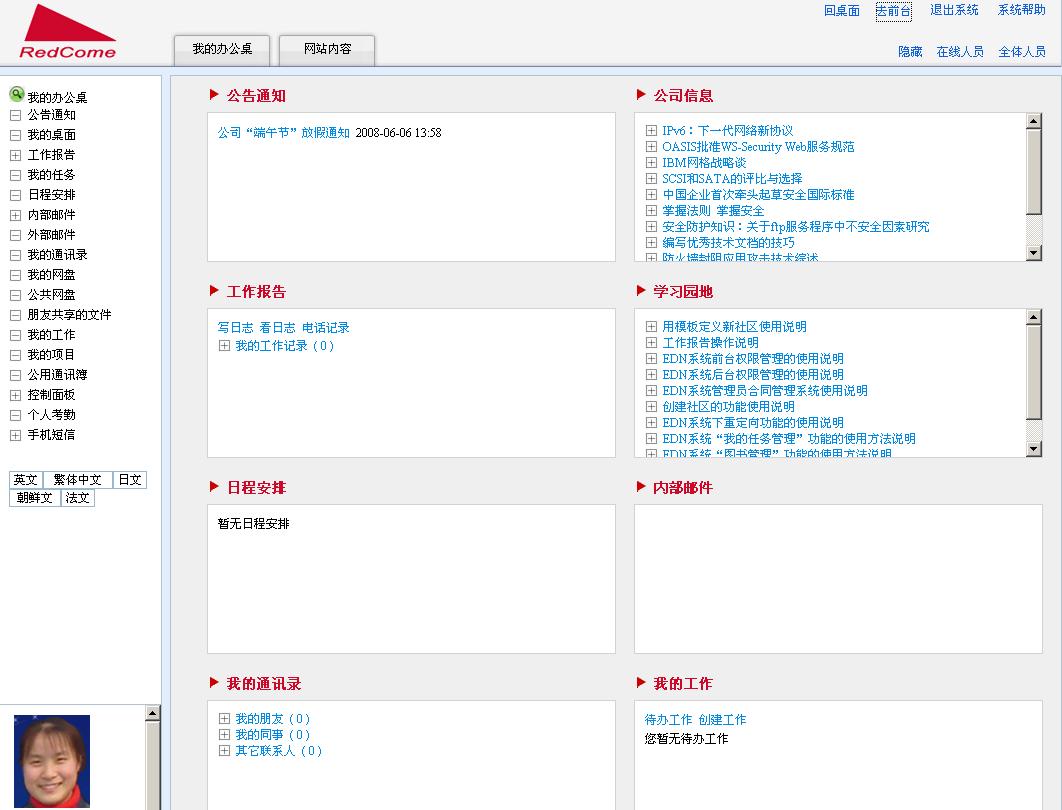Open the 端午节 holiday notice link
Viewport: 1062px width, 810px height.
tap(284, 132)
